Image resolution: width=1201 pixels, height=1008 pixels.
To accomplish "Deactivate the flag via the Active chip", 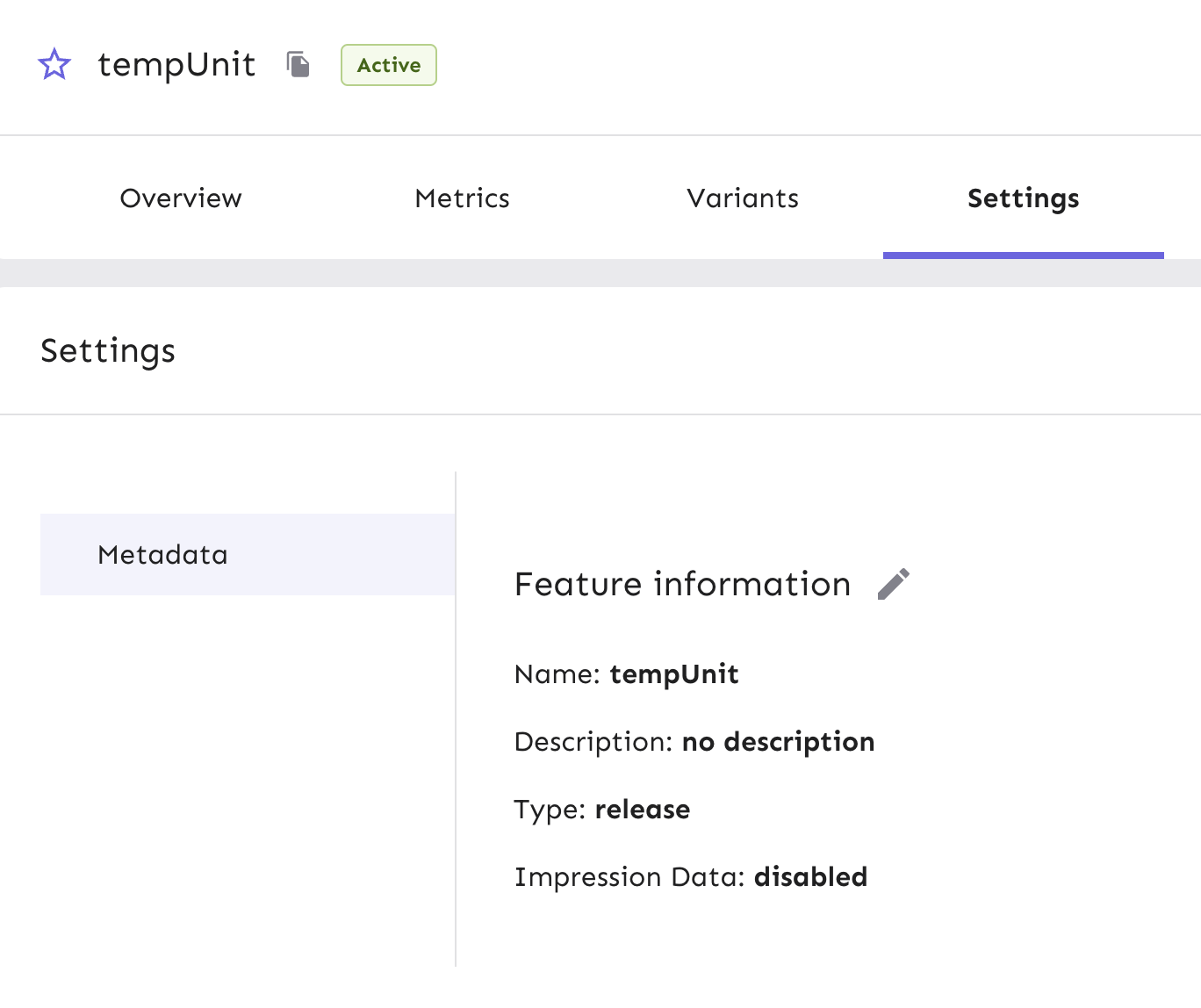I will (x=388, y=64).
